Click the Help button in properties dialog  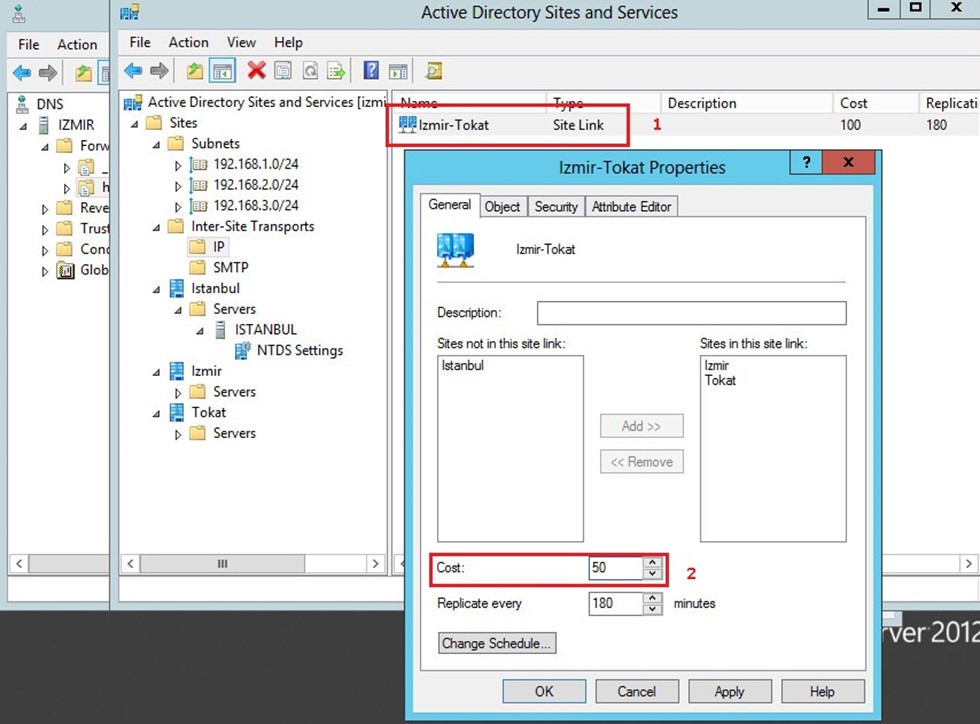point(822,691)
